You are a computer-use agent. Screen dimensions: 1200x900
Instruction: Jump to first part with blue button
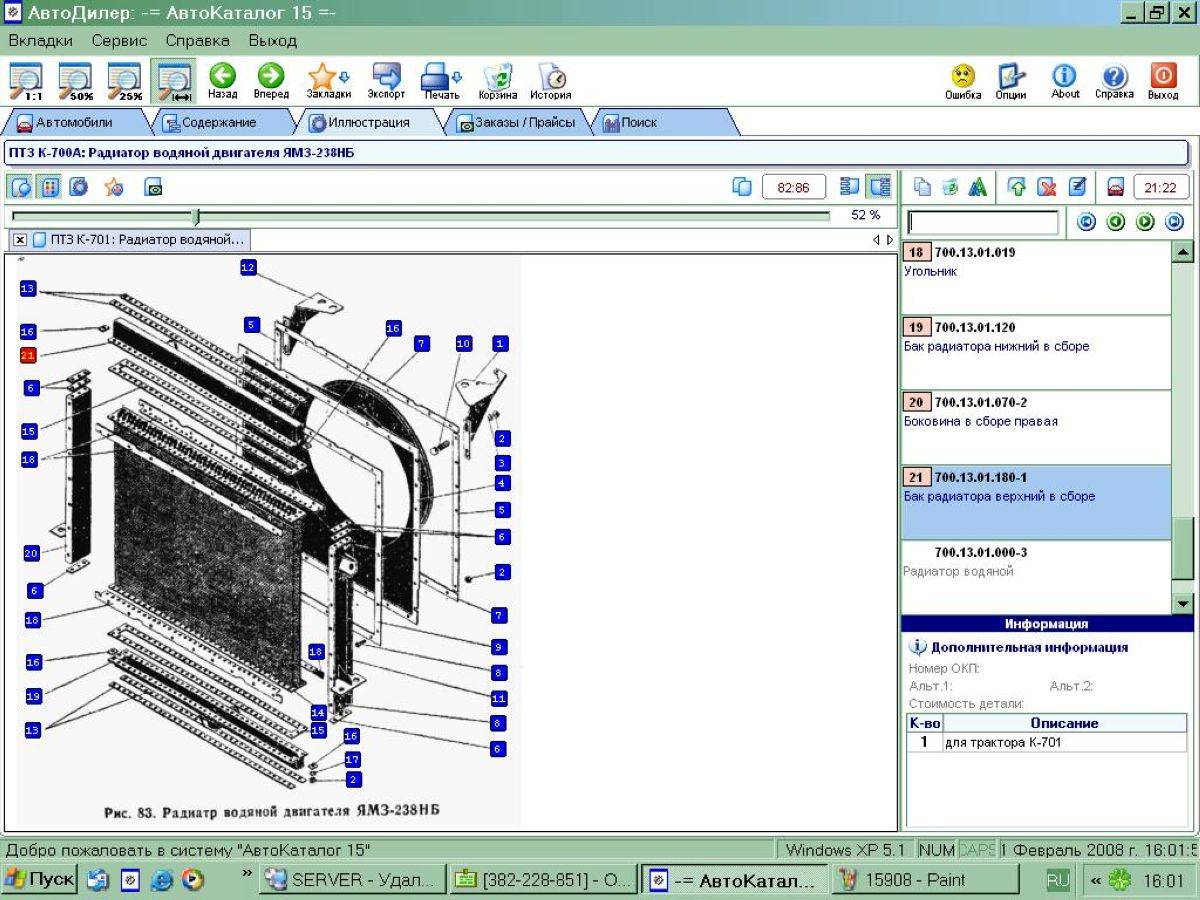click(1087, 222)
